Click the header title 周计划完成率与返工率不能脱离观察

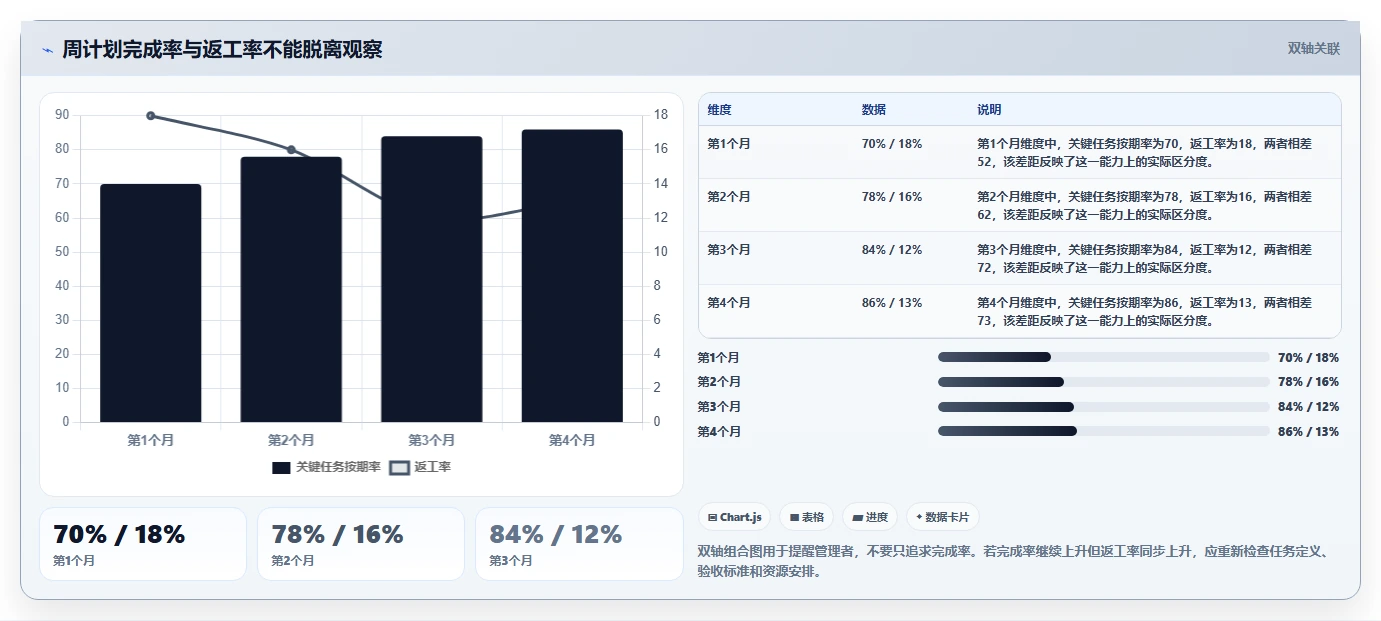tap(222, 50)
